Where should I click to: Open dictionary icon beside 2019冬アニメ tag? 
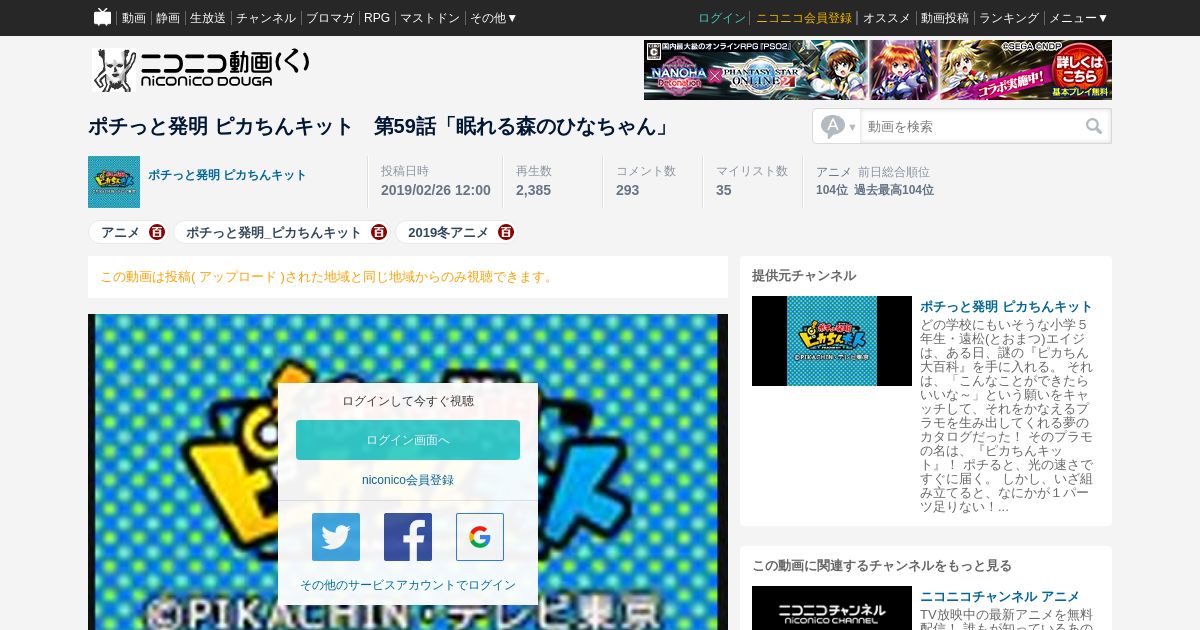506,232
